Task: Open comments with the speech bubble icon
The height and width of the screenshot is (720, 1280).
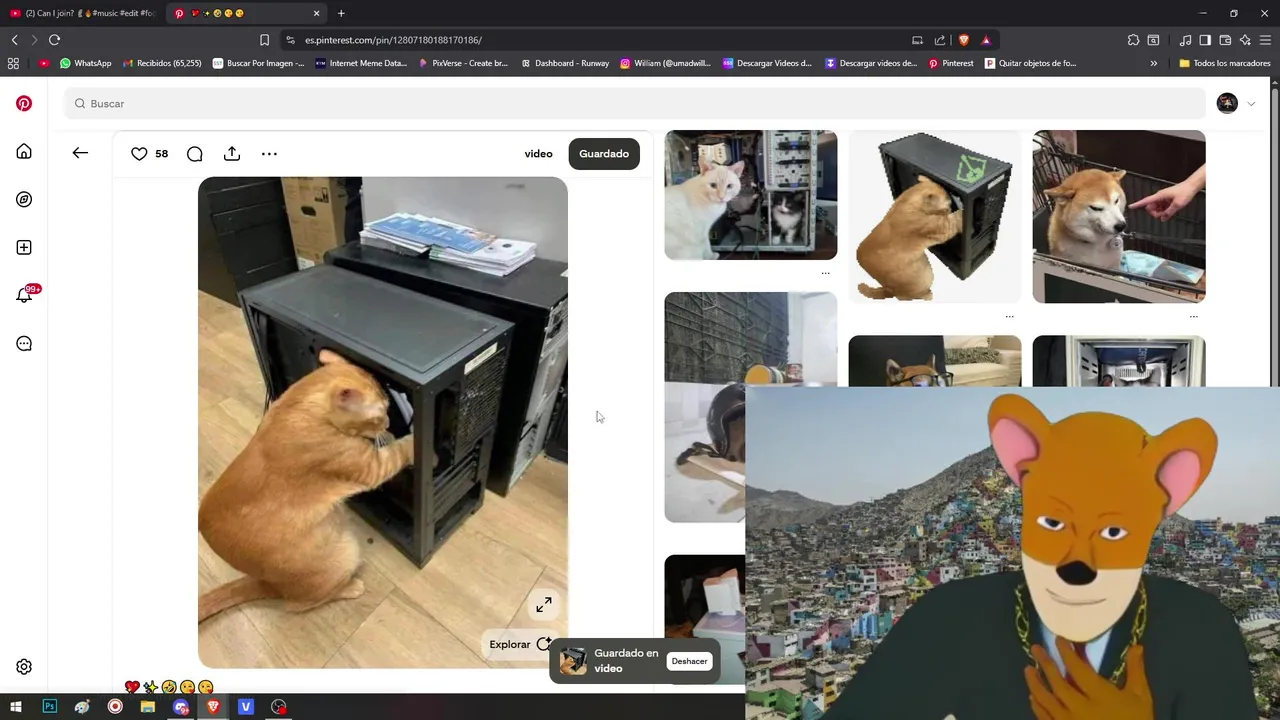Action: point(195,153)
